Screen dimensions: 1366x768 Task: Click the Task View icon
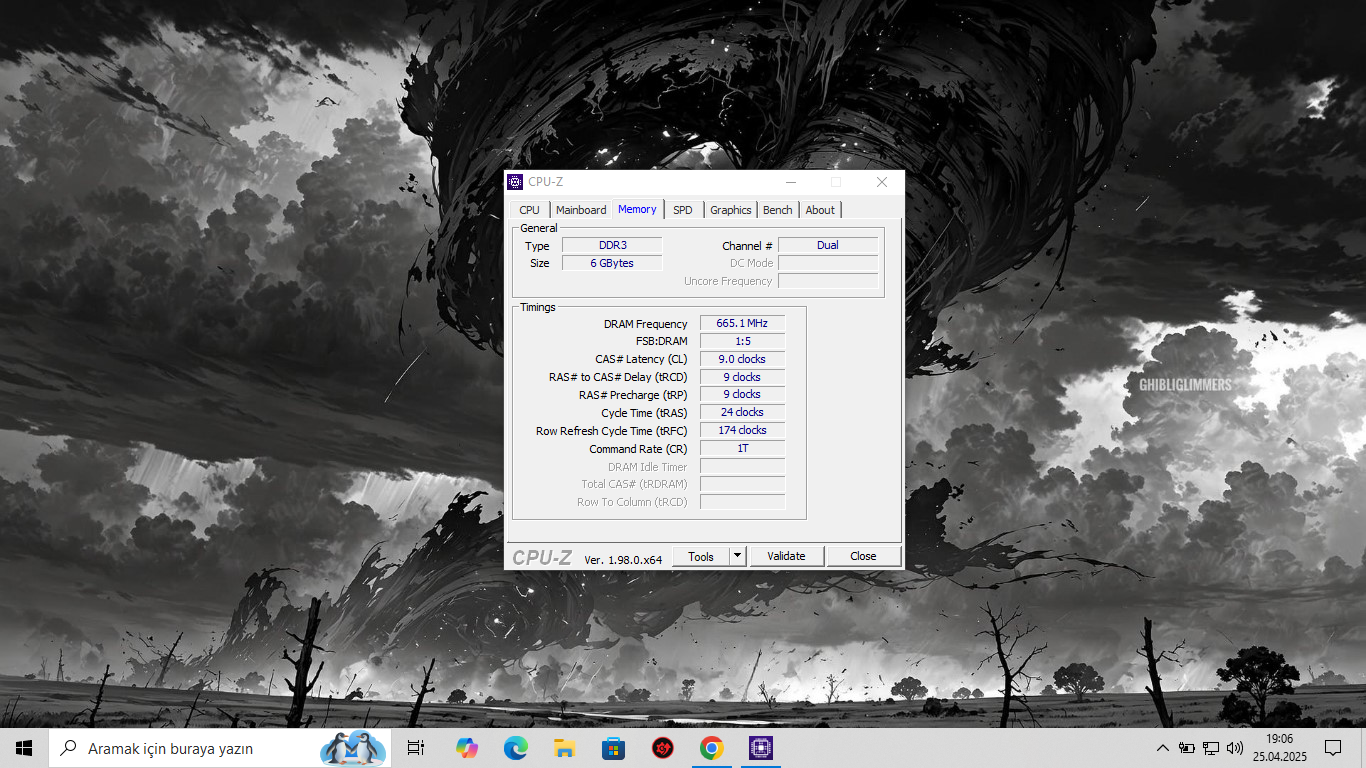coord(416,748)
